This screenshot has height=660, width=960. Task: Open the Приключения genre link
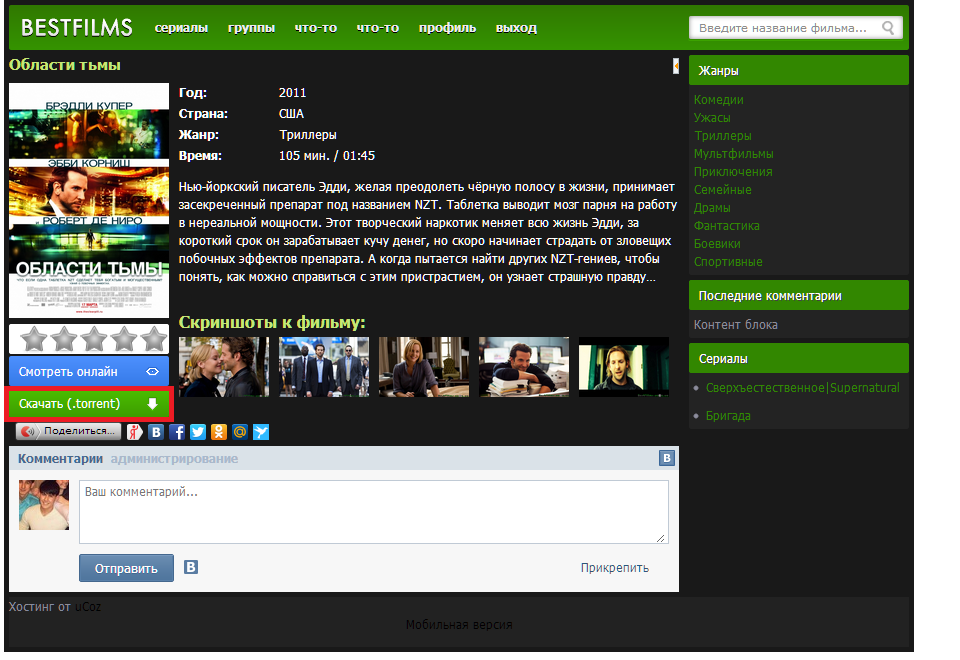(x=733, y=172)
